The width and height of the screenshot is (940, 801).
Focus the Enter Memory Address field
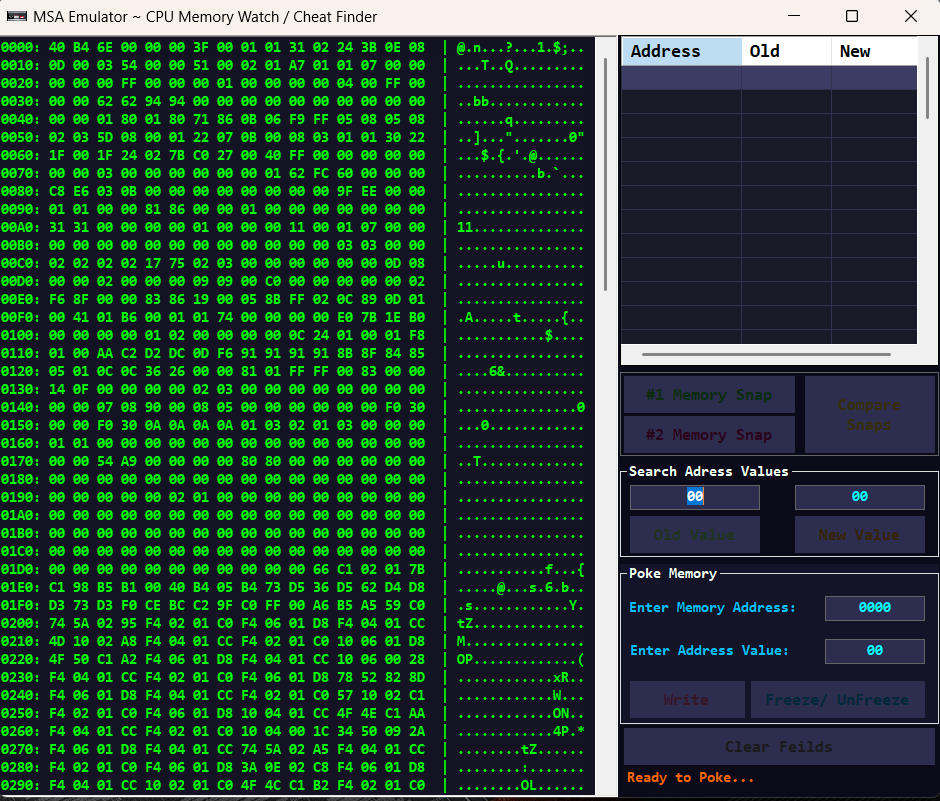click(x=875, y=608)
